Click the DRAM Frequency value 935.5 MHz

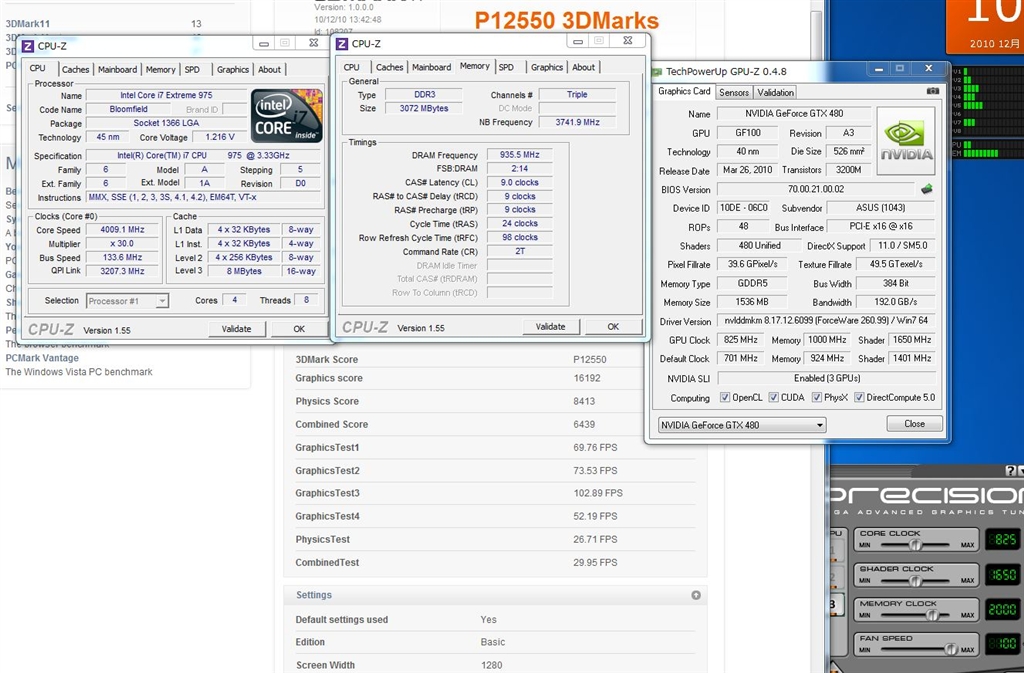pyautogui.click(x=520, y=155)
